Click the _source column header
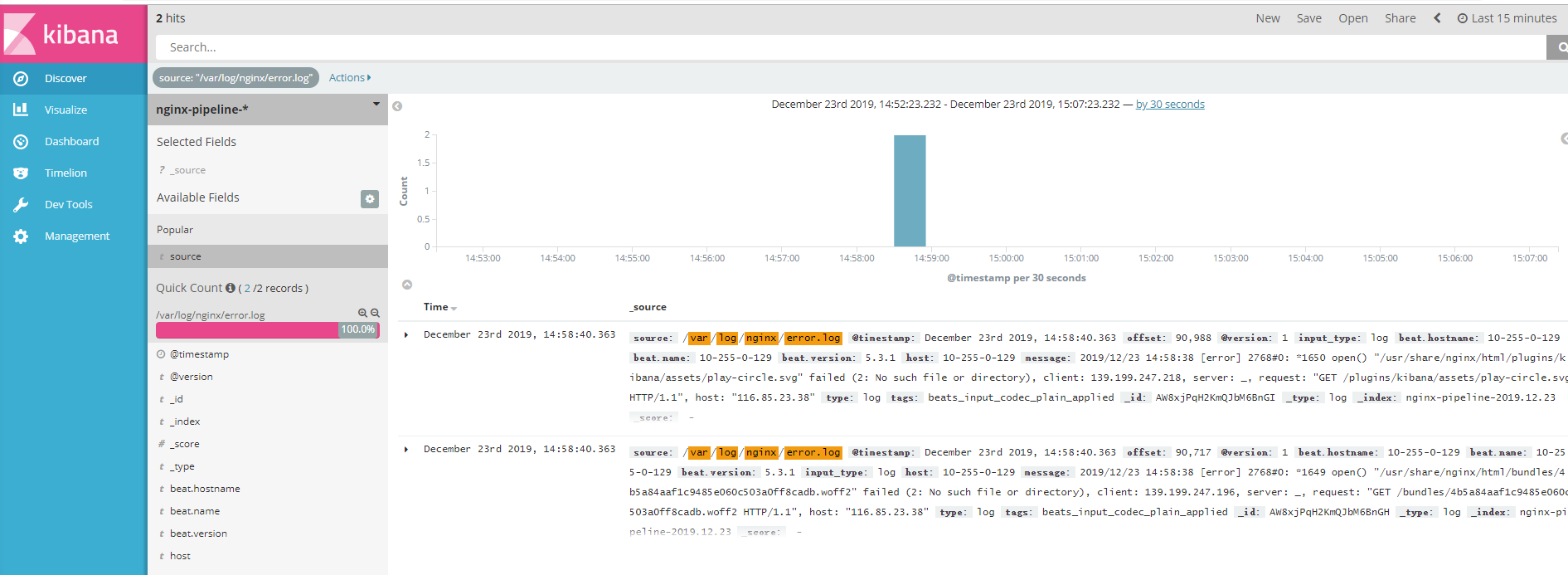The width and height of the screenshot is (1568, 575). point(648,307)
